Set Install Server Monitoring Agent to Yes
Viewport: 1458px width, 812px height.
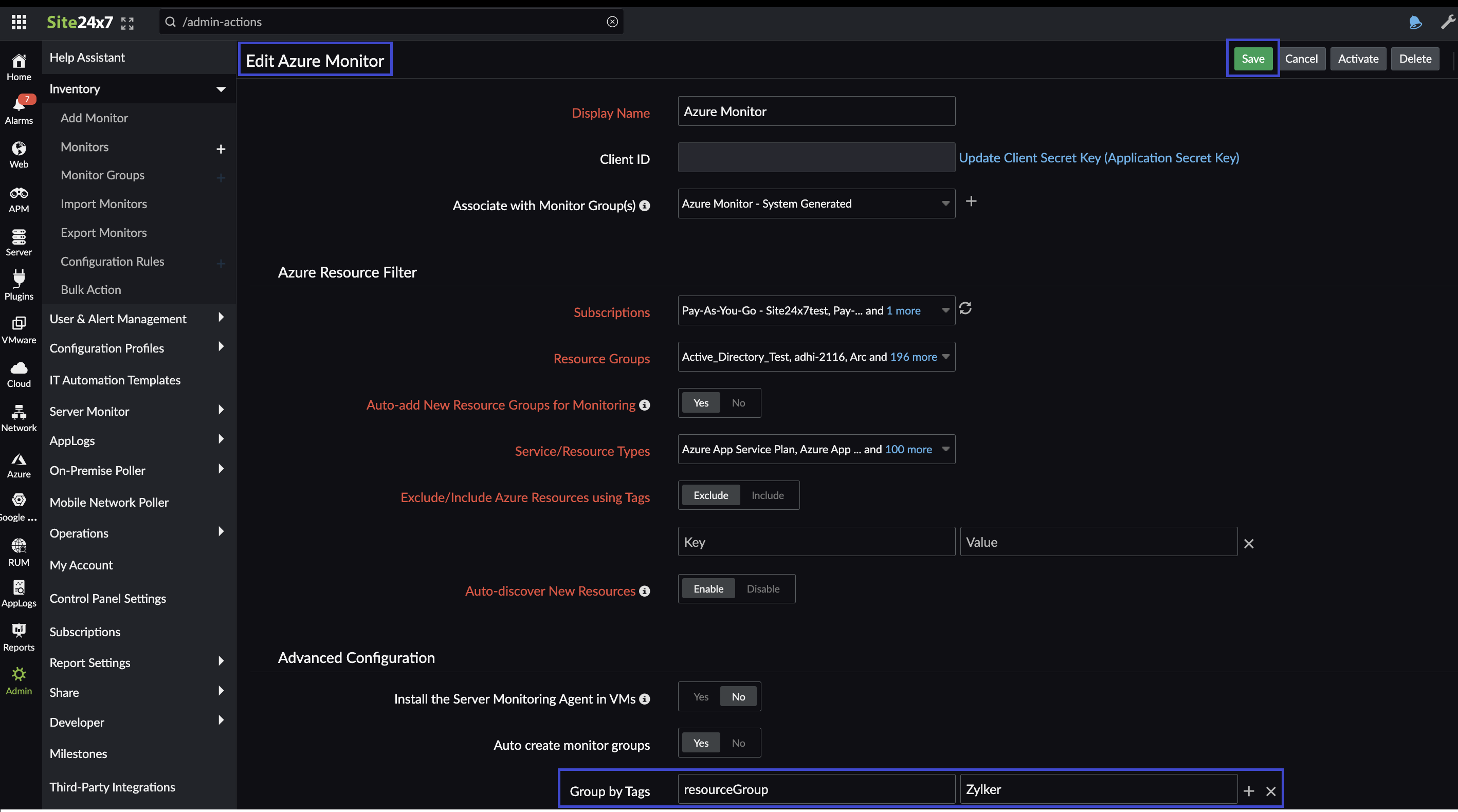(701, 696)
